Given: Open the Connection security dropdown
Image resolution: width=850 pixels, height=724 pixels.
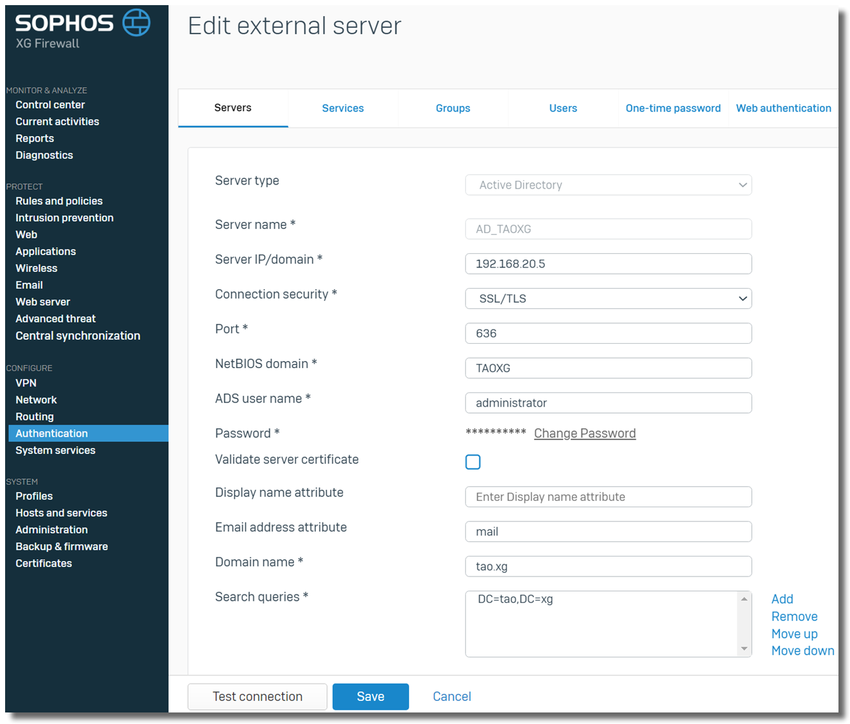Looking at the screenshot, I should (x=608, y=298).
